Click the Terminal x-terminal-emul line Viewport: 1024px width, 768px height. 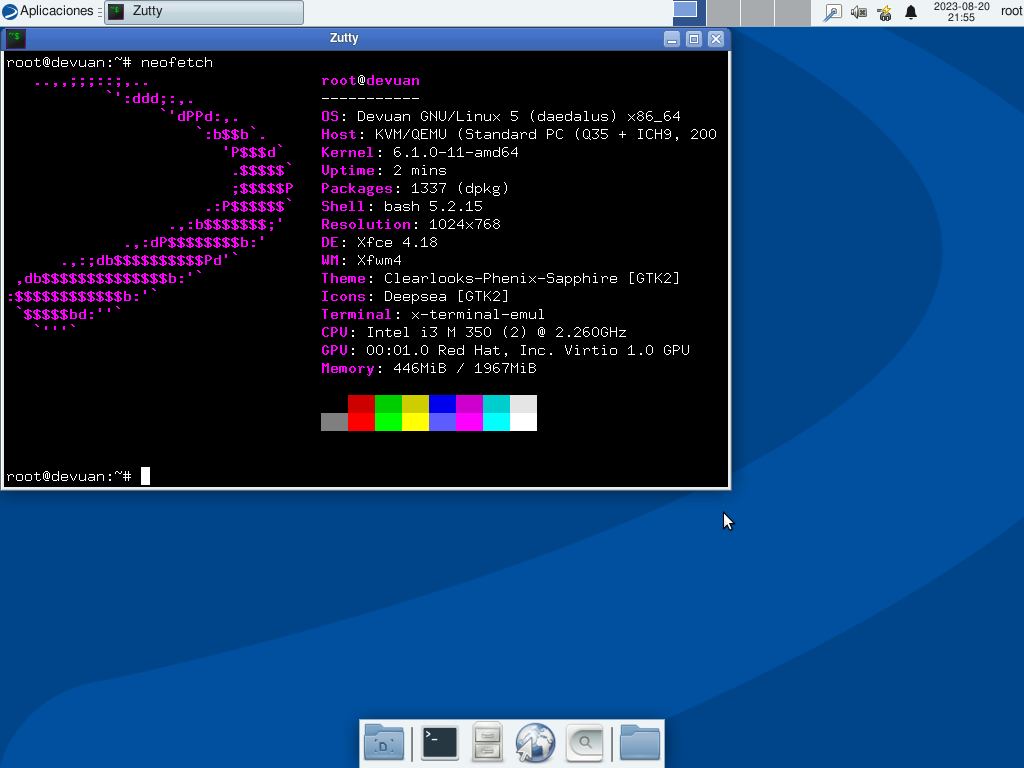click(433, 314)
